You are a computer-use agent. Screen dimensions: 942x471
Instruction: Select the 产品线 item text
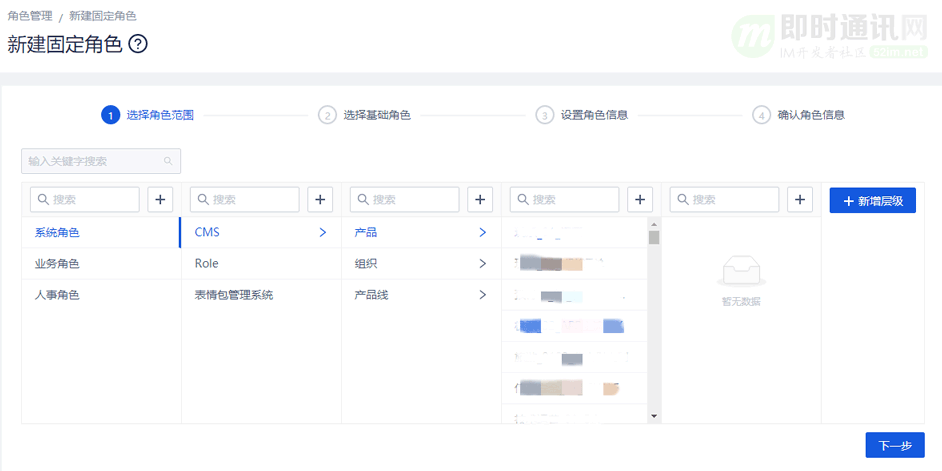pos(371,295)
